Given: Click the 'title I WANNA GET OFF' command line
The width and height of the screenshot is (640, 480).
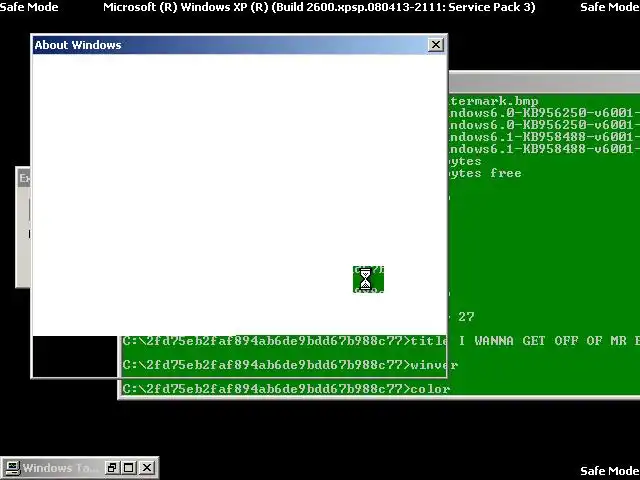Looking at the screenshot, I should pyautogui.click(x=380, y=341).
